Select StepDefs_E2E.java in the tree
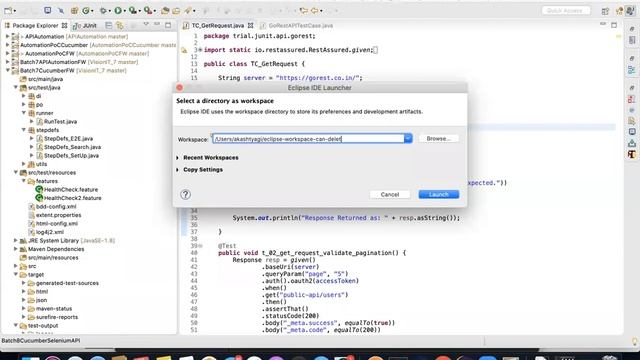Image resolution: width=640 pixels, height=360 pixels. pyautogui.click(x=68, y=138)
